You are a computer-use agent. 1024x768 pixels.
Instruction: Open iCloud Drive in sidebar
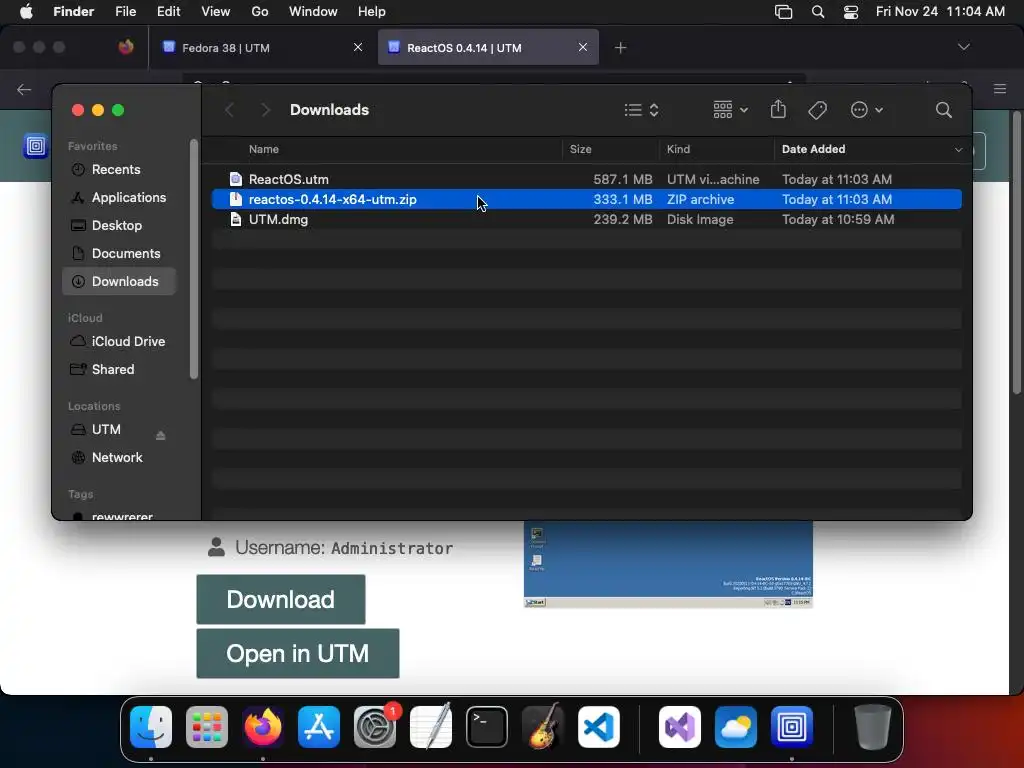(119, 342)
